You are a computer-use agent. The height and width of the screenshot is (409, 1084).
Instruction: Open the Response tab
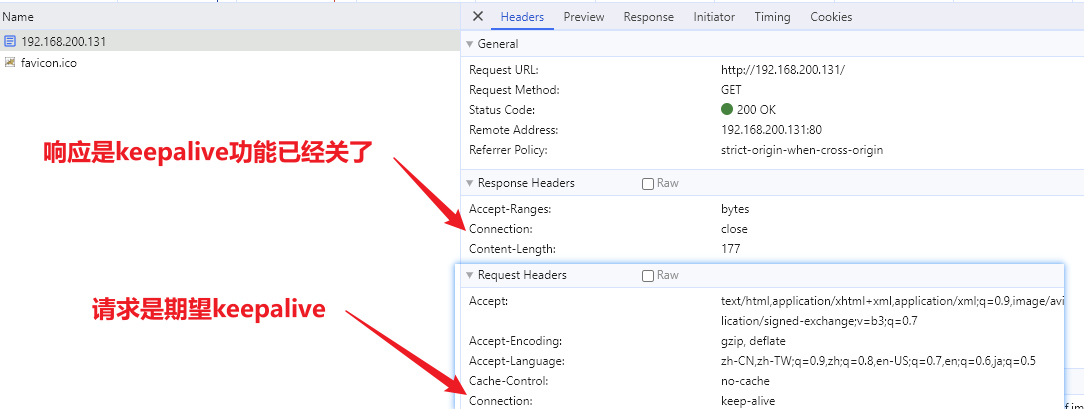tap(648, 17)
